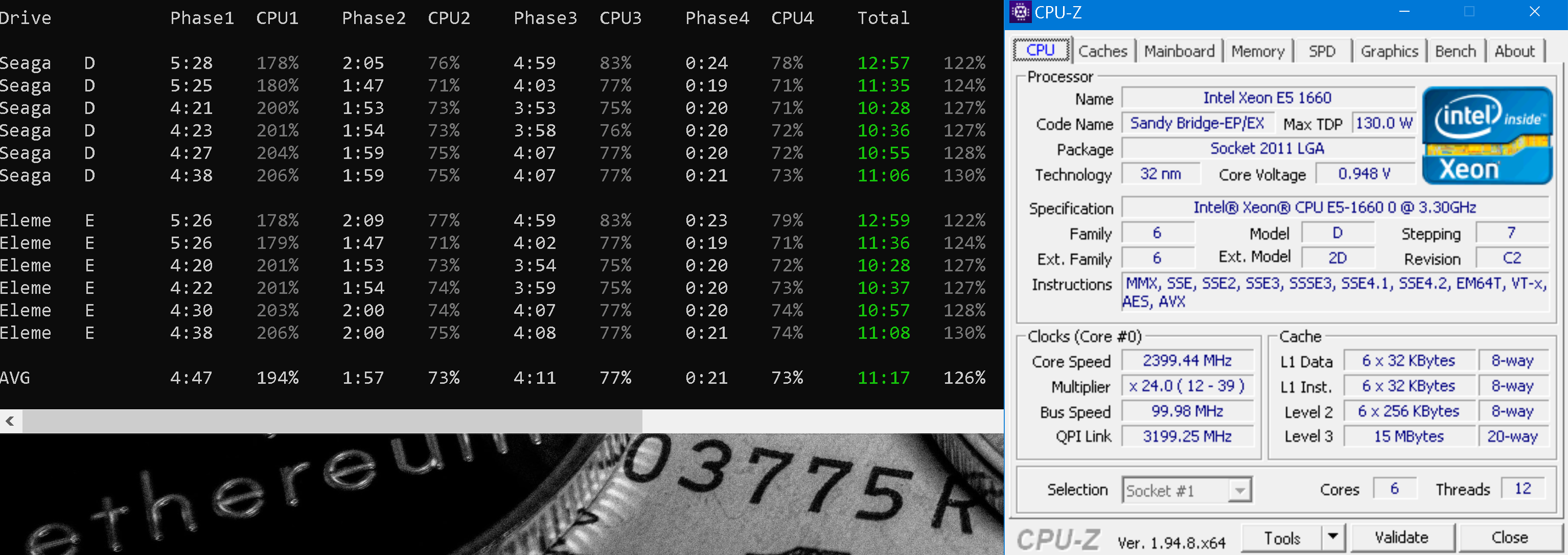Click the Eleme row total 12:59
The image size is (1568, 555).
pyautogui.click(x=884, y=220)
